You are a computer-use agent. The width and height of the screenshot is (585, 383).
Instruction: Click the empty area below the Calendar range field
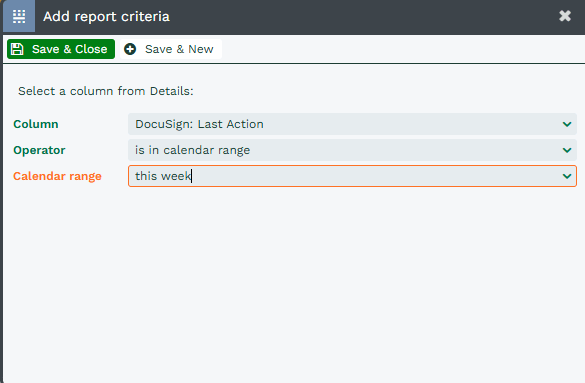pos(293,283)
